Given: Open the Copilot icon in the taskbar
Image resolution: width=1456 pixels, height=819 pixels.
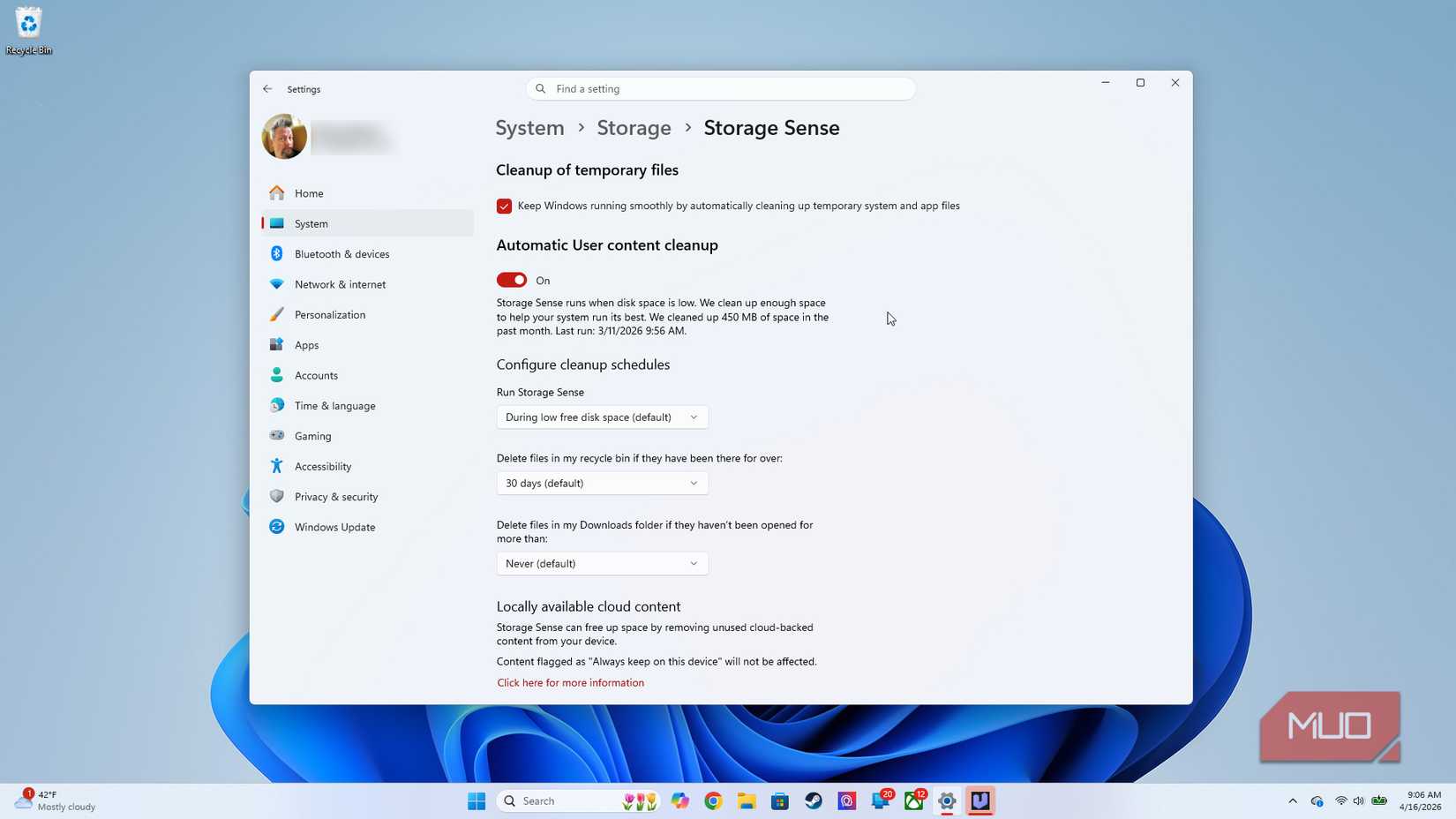Looking at the screenshot, I should [x=679, y=800].
